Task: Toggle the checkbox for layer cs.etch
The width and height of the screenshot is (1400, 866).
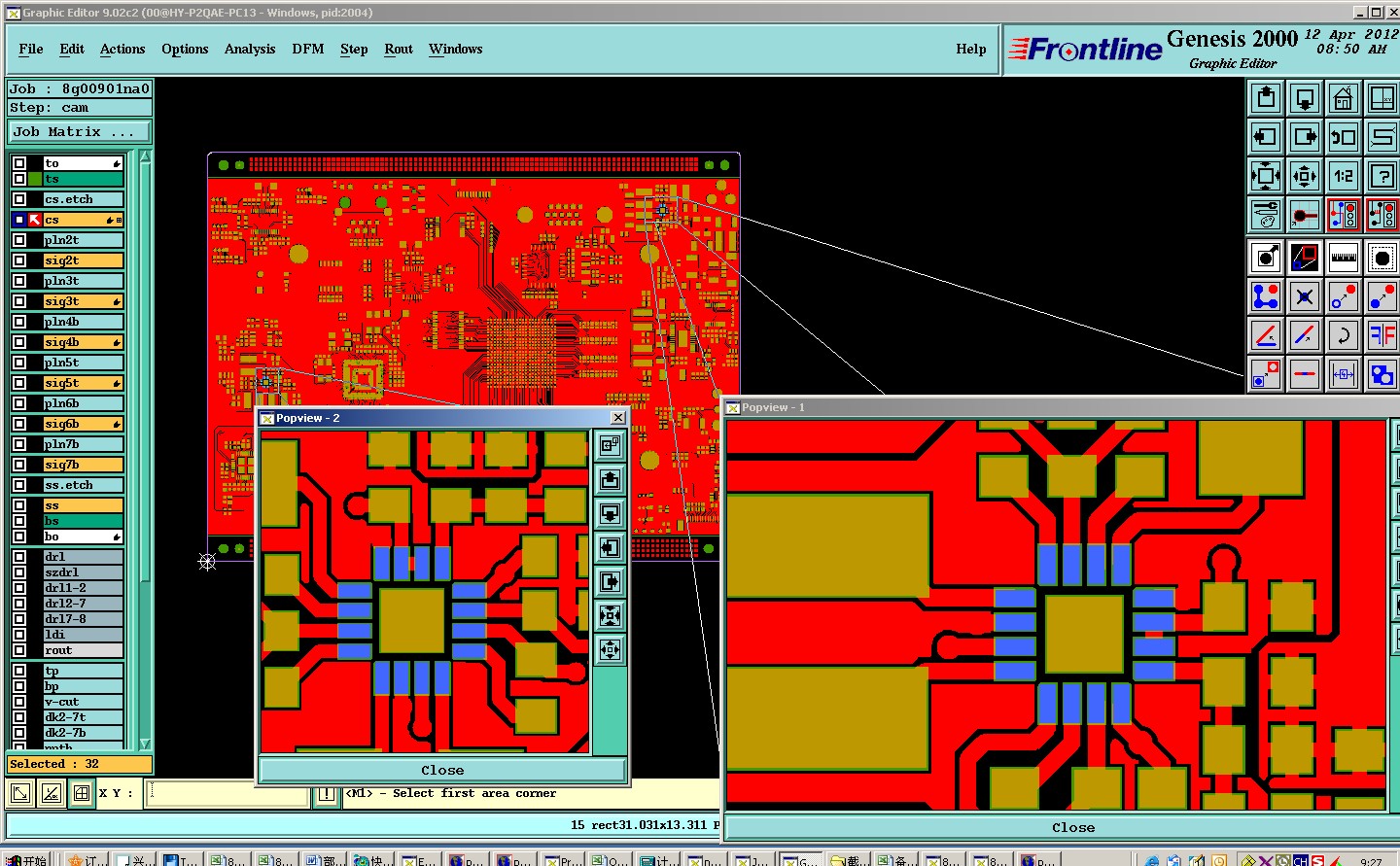Action: tap(19, 199)
